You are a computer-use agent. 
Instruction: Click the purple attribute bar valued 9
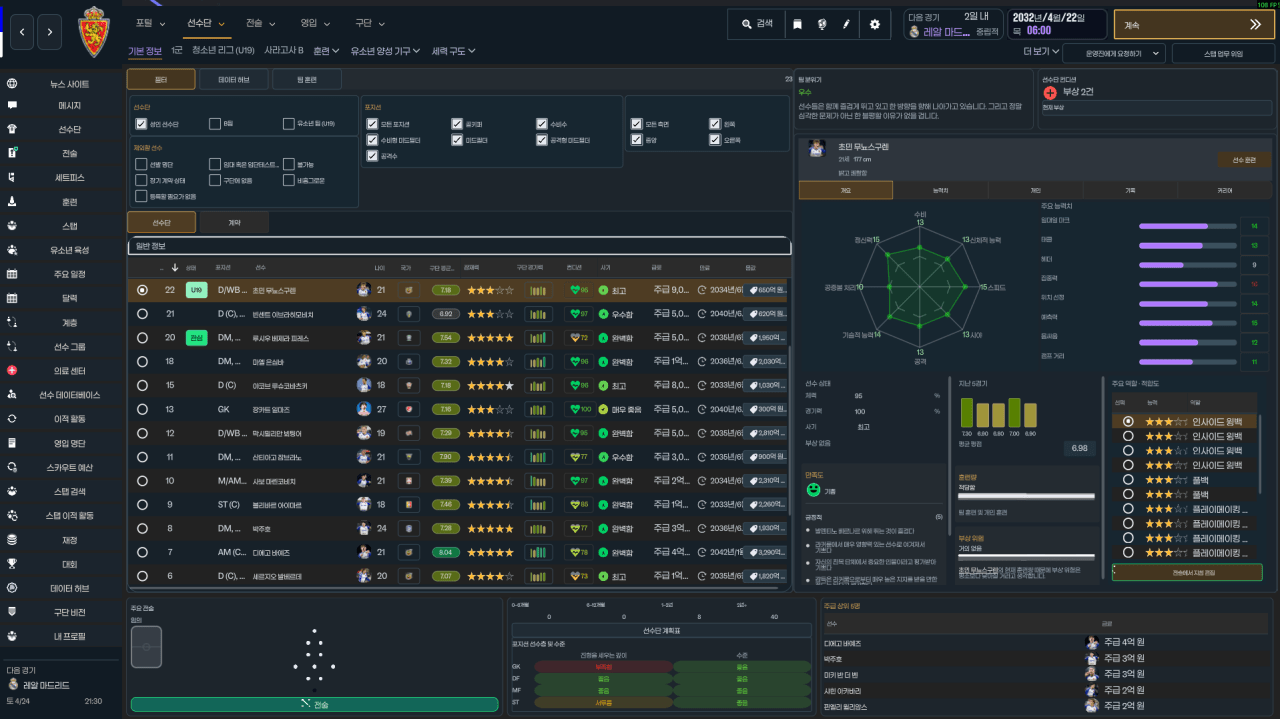pyautogui.click(x=1189, y=265)
